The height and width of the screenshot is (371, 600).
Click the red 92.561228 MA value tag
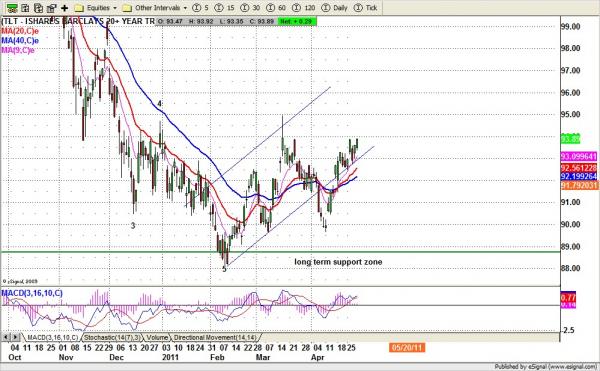click(579, 168)
